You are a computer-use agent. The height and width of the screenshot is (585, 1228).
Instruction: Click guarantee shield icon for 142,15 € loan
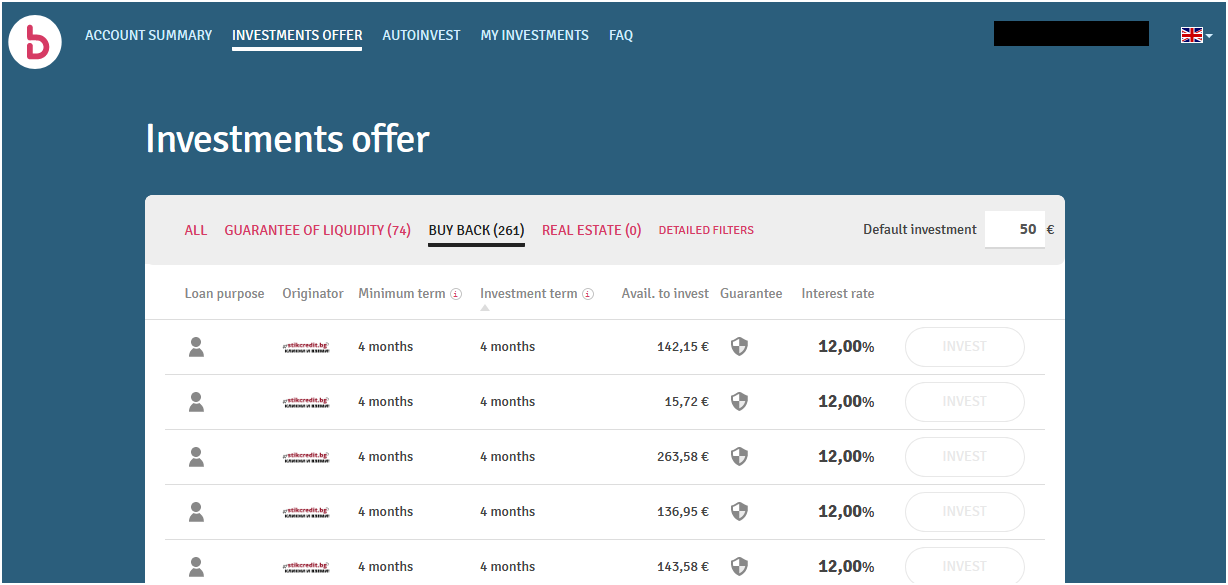click(739, 347)
